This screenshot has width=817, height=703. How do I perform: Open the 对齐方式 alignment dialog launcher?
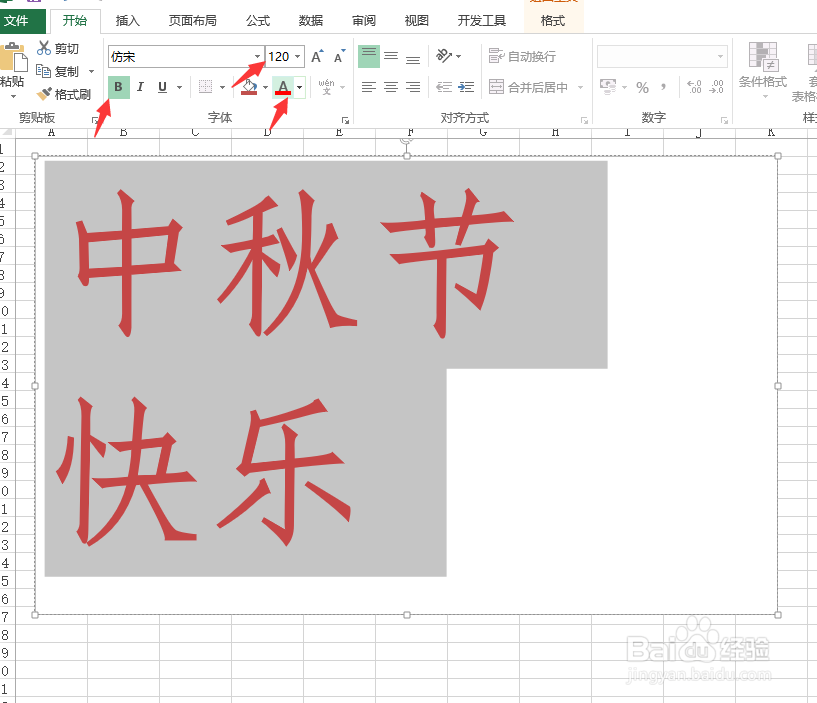pyautogui.click(x=584, y=120)
